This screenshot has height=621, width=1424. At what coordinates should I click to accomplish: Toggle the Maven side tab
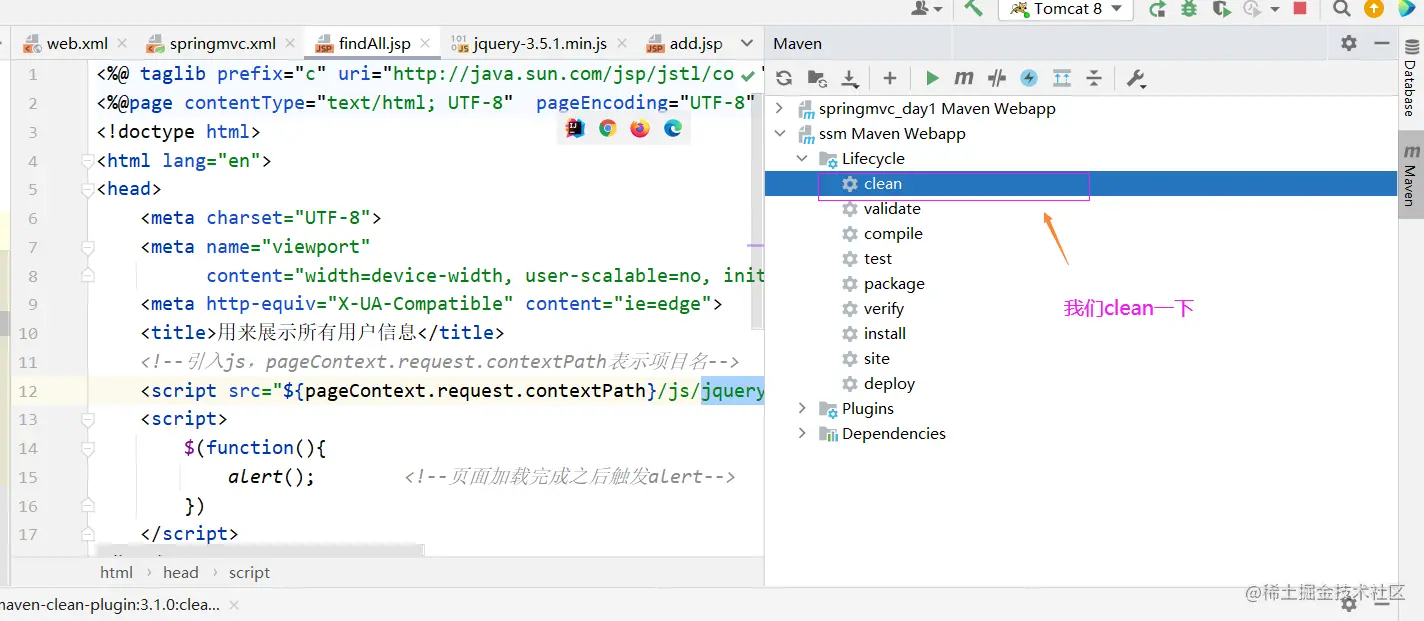click(x=1410, y=174)
